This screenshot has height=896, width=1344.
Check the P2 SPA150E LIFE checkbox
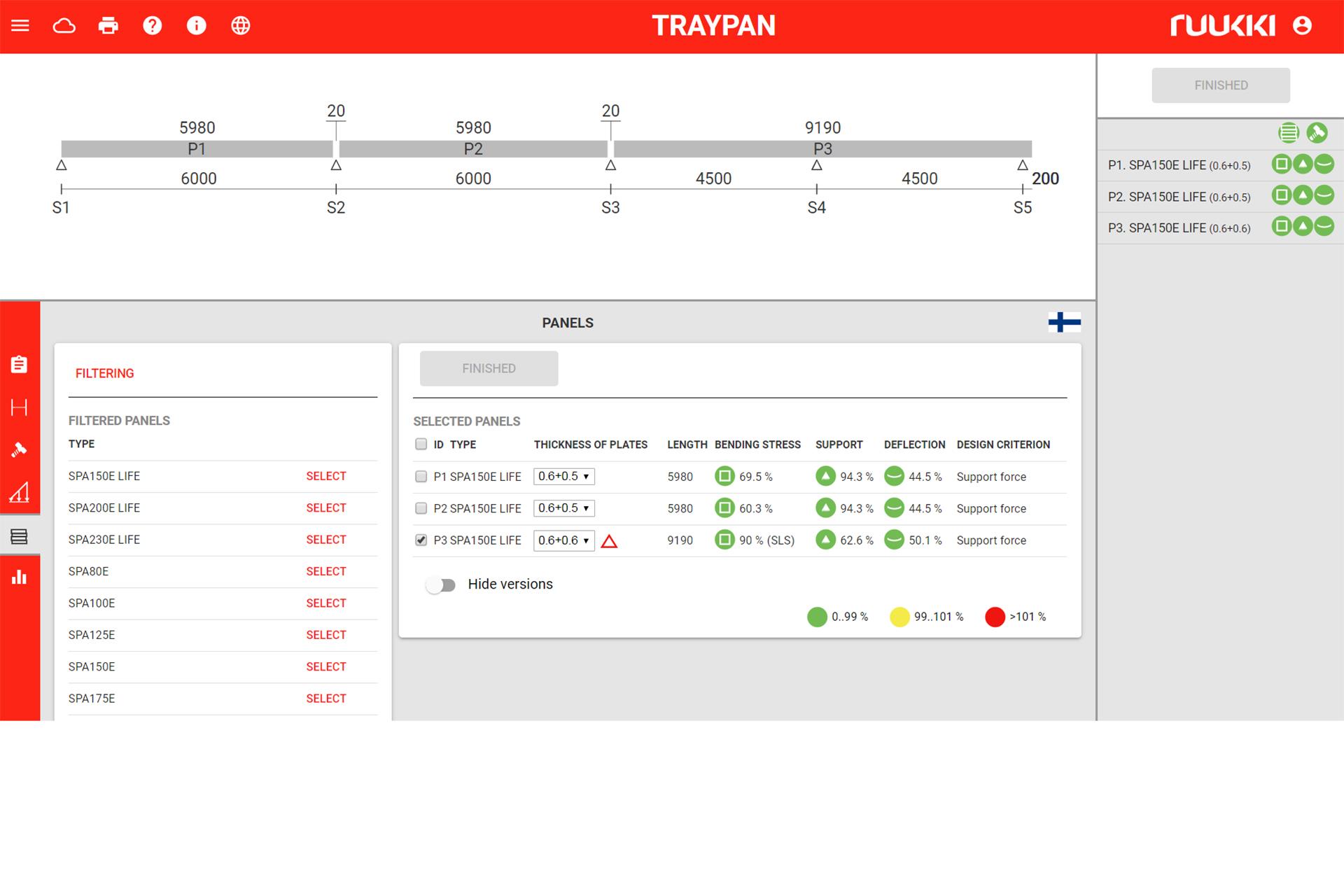421,508
